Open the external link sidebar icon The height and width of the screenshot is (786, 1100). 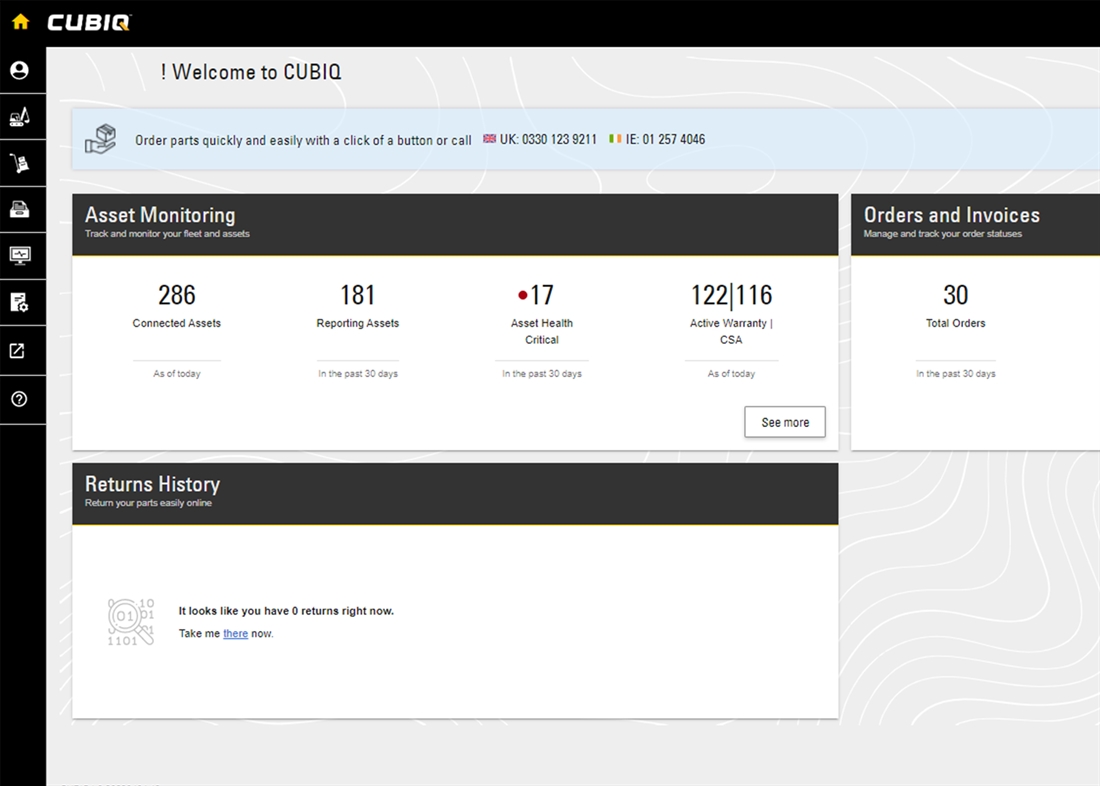[x=18, y=351]
